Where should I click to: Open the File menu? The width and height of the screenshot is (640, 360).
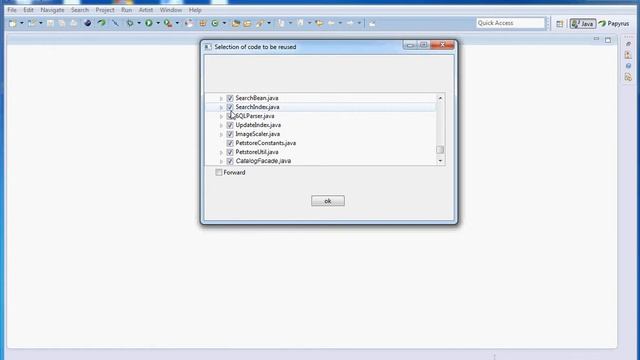click(x=12, y=10)
